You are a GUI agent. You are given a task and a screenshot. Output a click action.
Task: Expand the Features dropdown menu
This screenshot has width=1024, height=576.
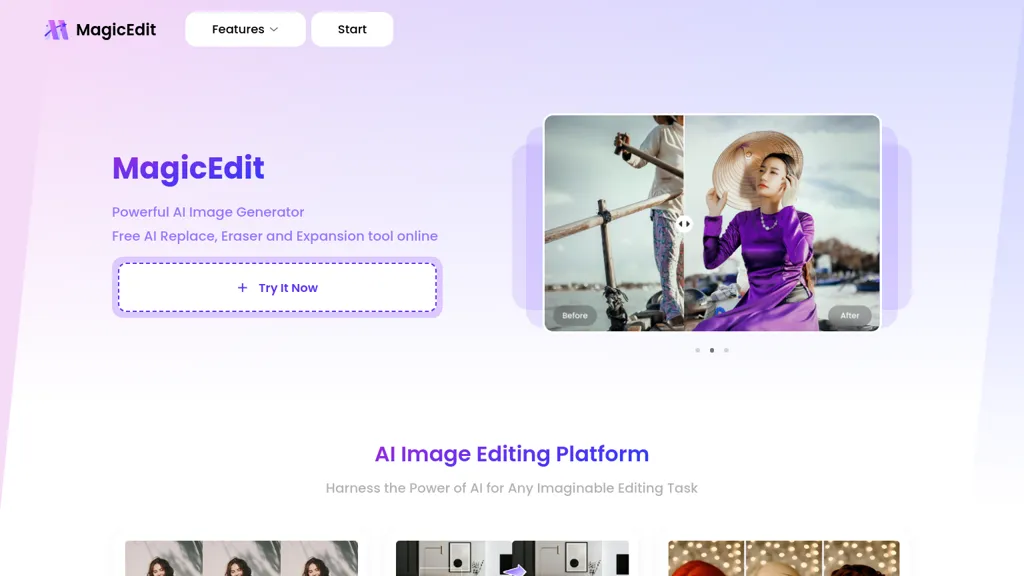click(245, 29)
